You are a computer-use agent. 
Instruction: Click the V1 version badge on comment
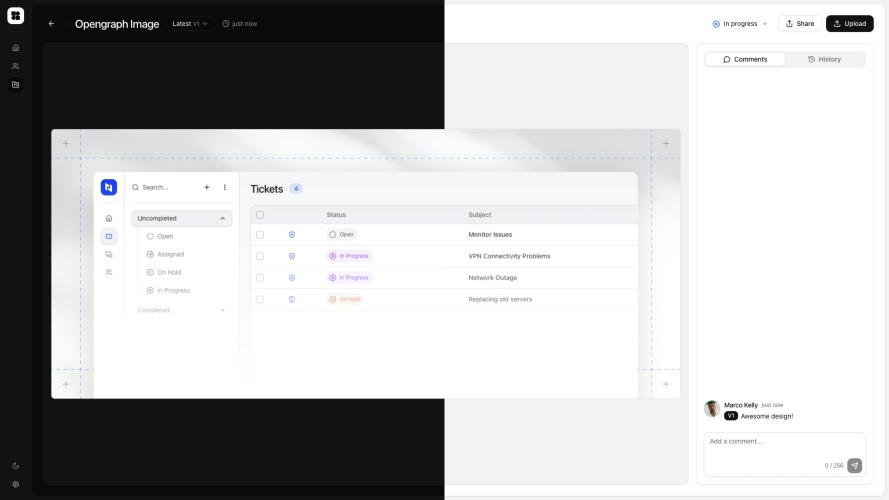(731, 416)
